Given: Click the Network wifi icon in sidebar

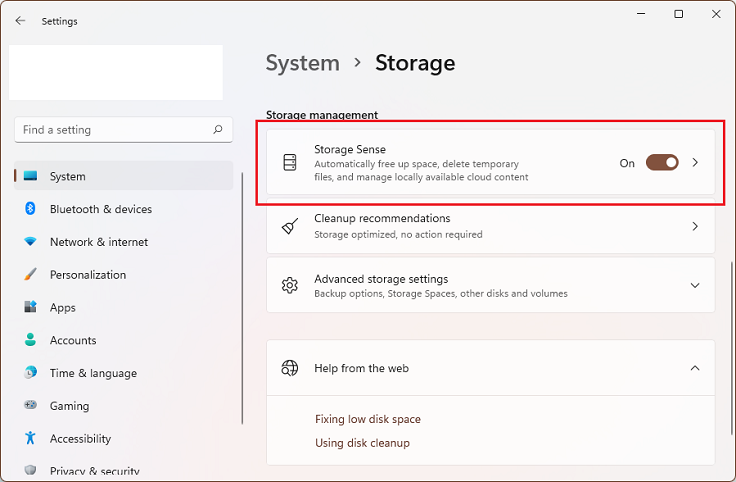Looking at the screenshot, I should (31, 242).
